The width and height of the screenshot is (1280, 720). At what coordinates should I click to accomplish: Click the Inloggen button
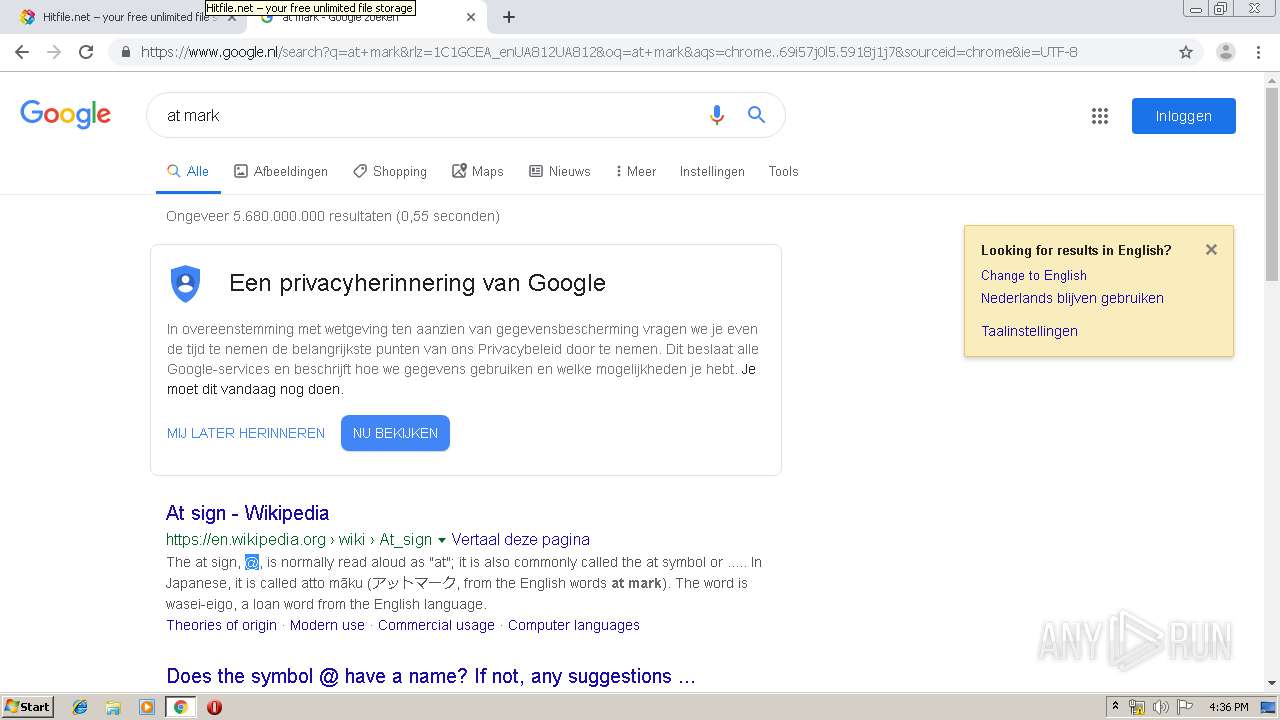pyautogui.click(x=1184, y=116)
